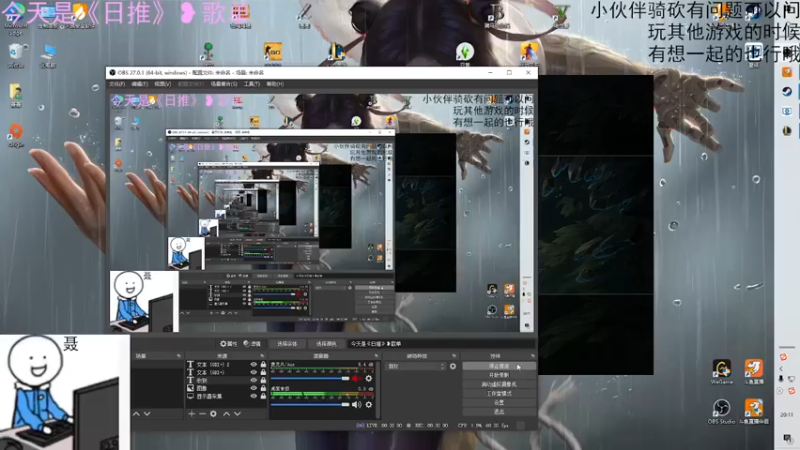
Task: Click the 属性 properties button above sources
Action: (x=229, y=344)
